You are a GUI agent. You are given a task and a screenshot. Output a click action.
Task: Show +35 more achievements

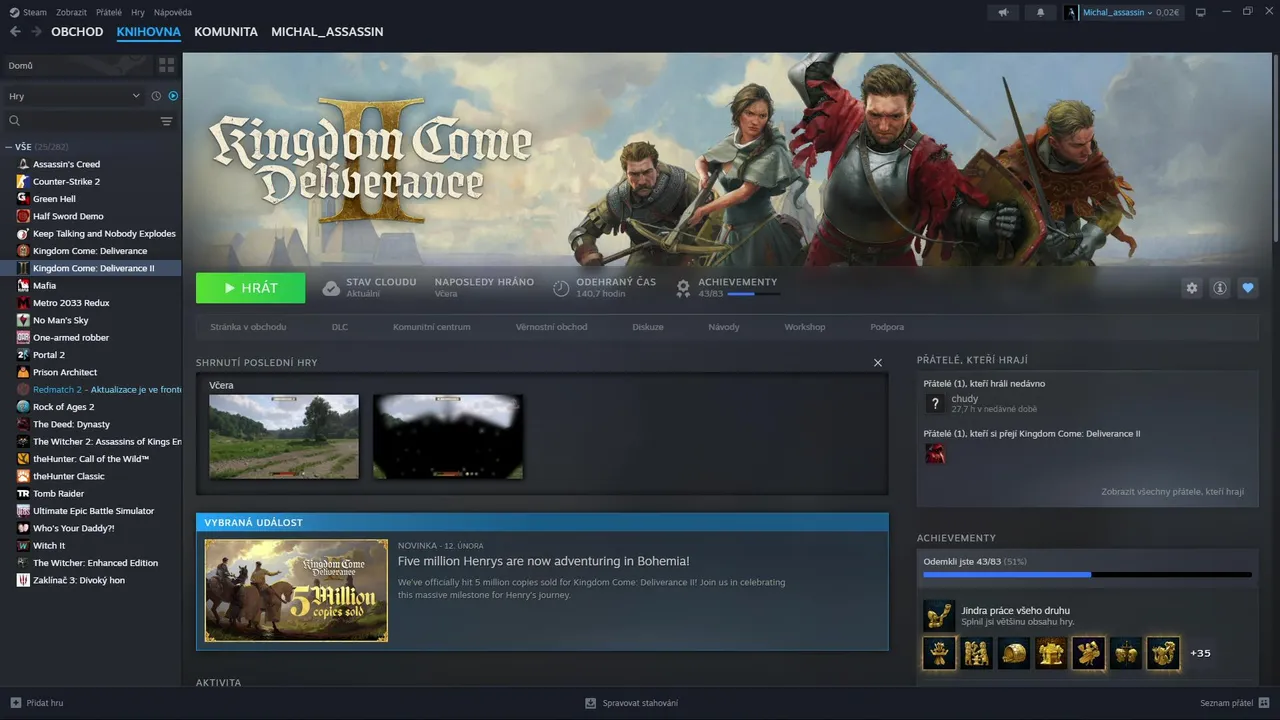1200,653
